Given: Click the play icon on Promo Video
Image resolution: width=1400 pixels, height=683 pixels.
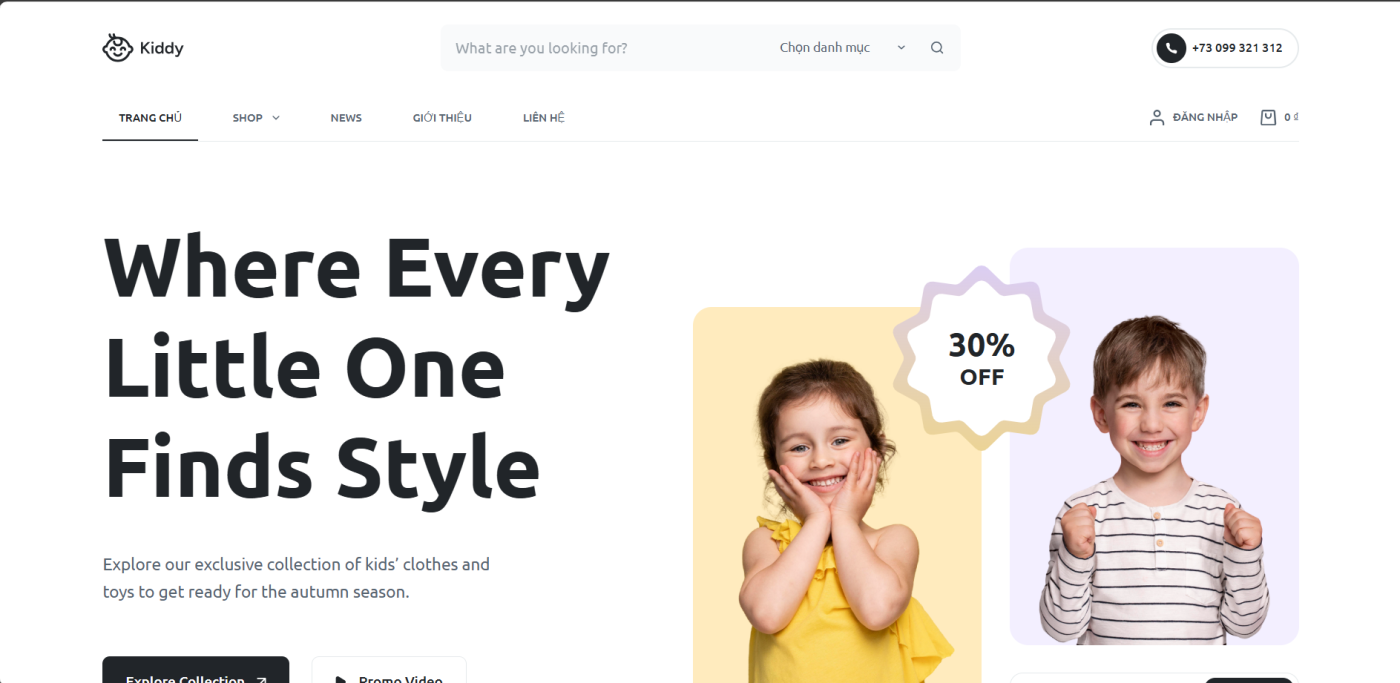Looking at the screenshot, I should (x=340, y=680).
